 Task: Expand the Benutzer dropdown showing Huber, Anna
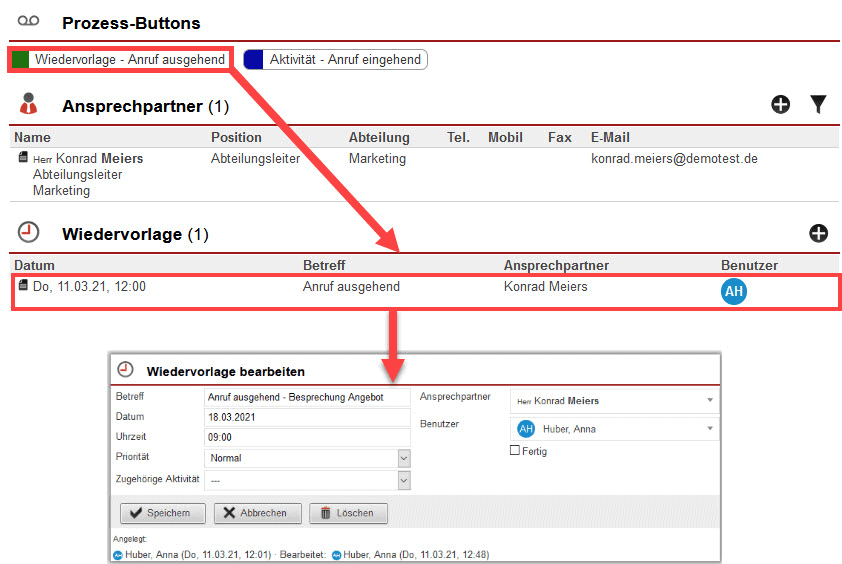pyautogui.click(x=710, y=429)
